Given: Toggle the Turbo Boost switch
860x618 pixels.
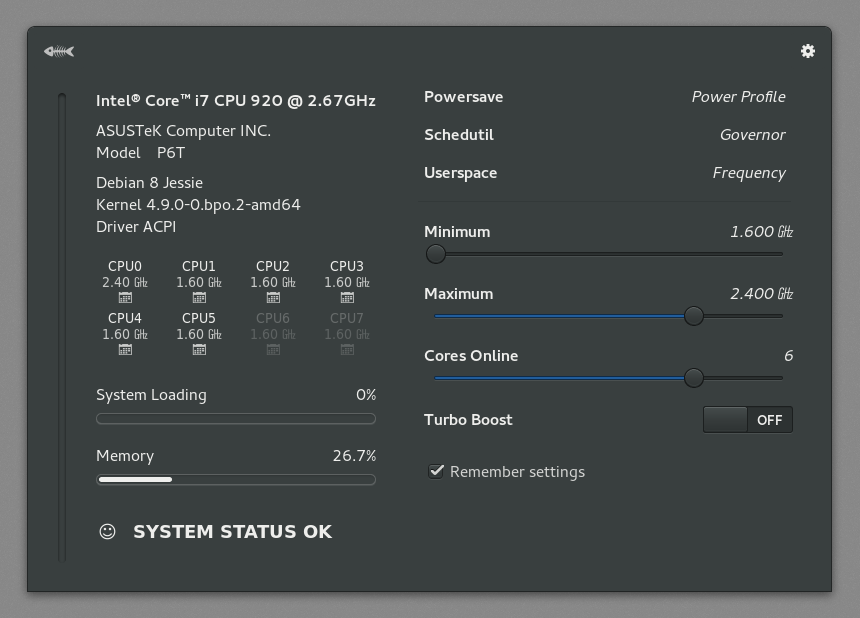Looking at the screenshot, I should (x=748, y=419).
